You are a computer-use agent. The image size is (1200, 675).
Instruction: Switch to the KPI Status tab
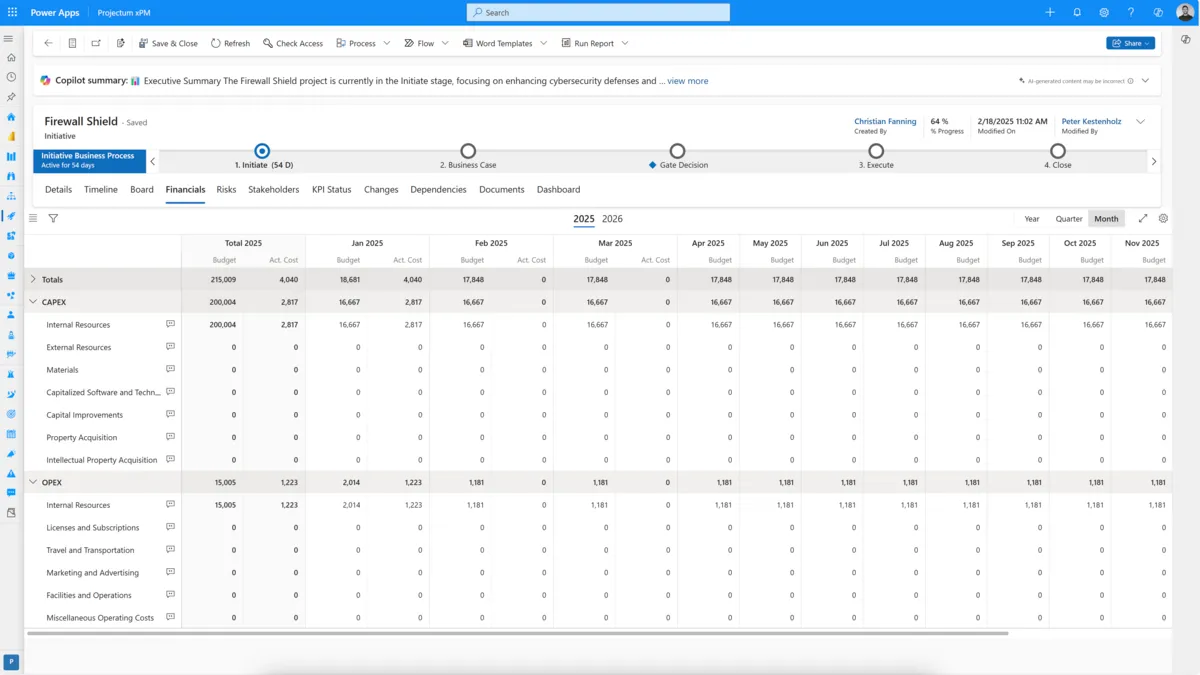(331, 189)
